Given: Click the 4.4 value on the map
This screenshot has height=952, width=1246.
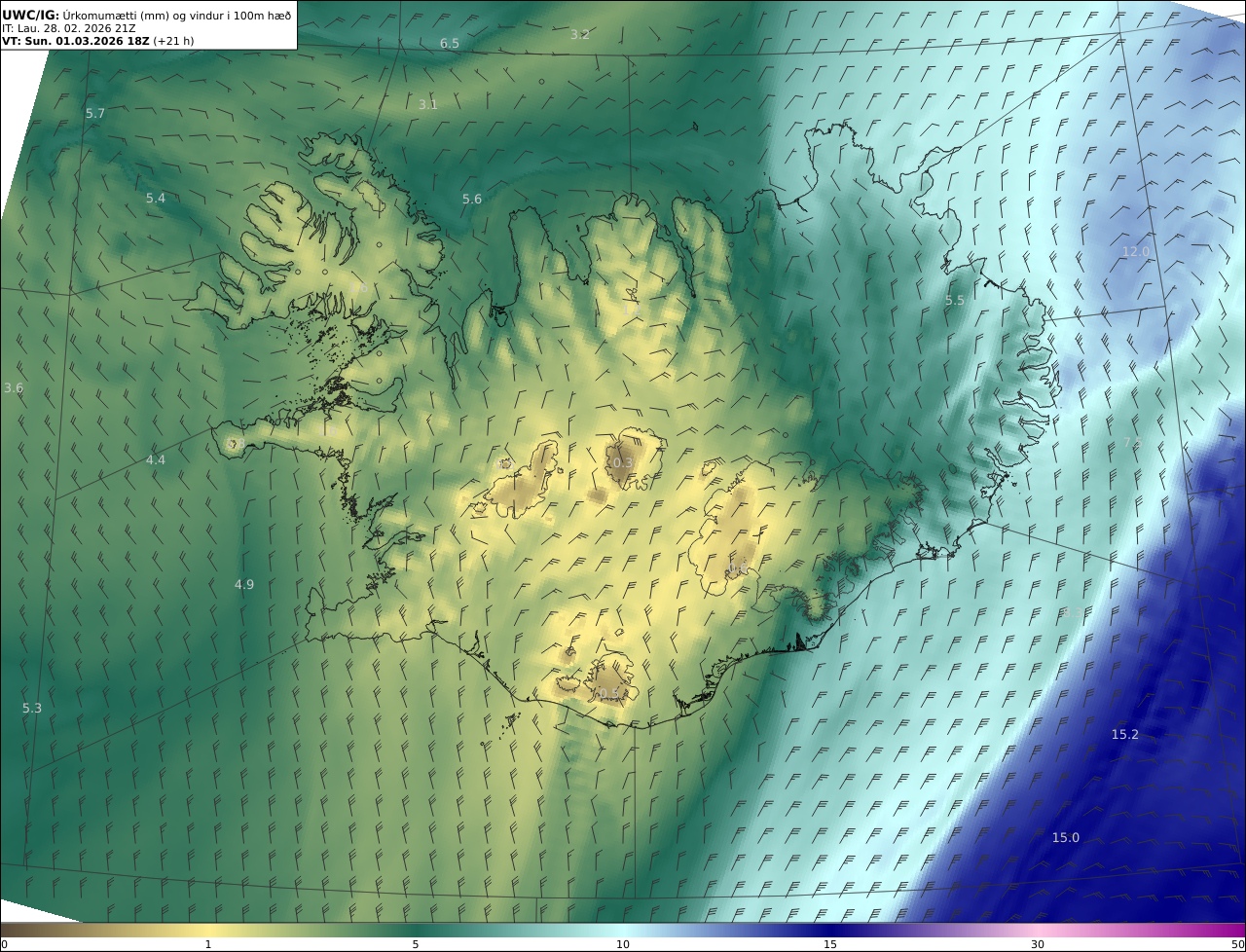Looking at the screenshot, I should pyautogui.click(x=156, y=460).
